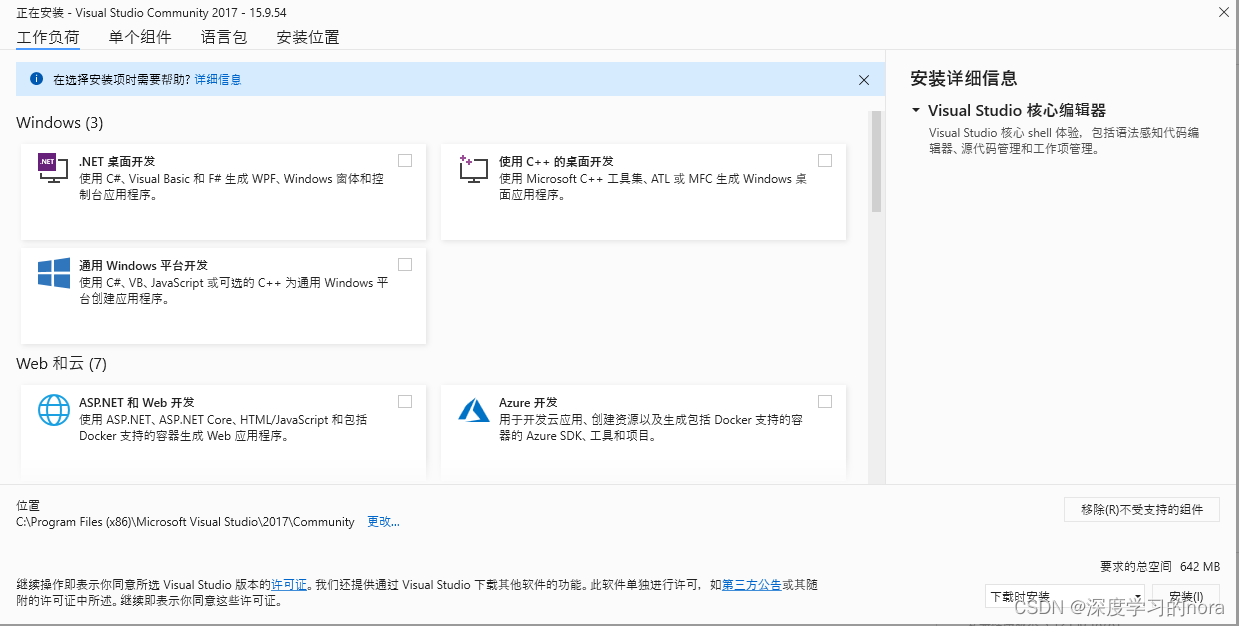Switch to the 单个组件 tab
Screen dimensions: 1239x626
tap(140, 36)
